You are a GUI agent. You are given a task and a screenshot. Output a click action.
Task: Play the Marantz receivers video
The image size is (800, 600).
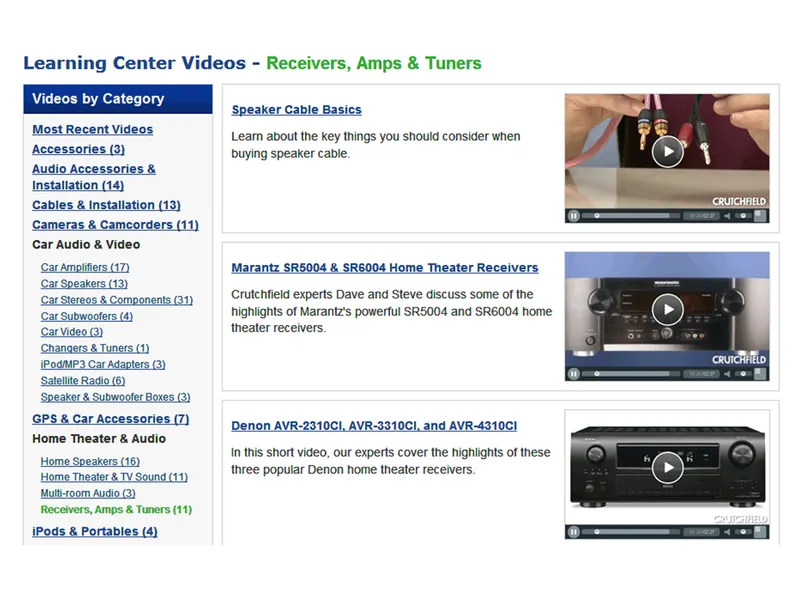point(667,309)
